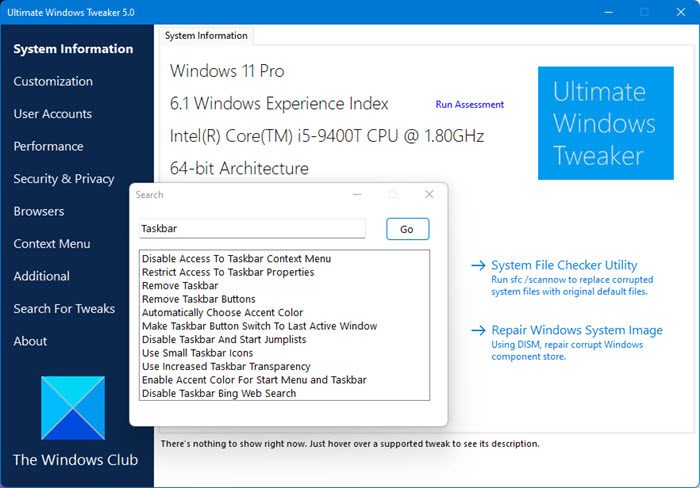Image resolution: width=700 pixels, height=488 pixels.
Task: Minimize the Search dialog window
Action: click(x=357, y=194)
